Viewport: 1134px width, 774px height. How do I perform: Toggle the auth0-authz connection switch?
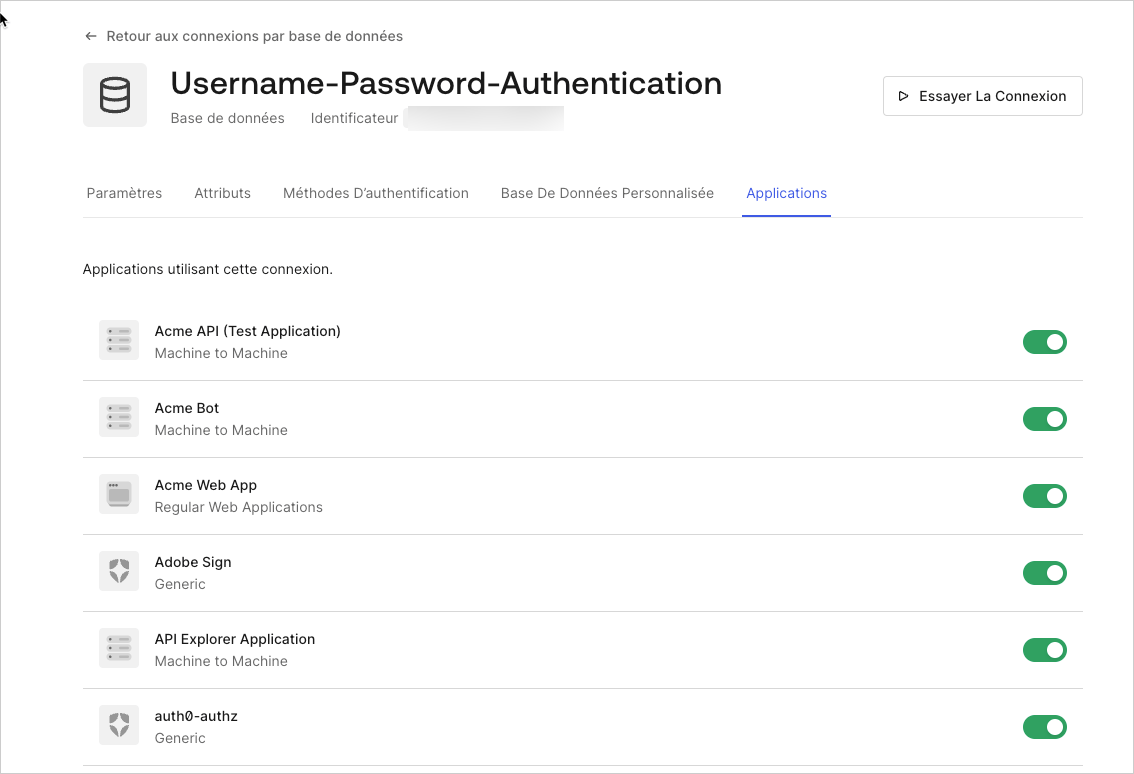click(1044, 727)
